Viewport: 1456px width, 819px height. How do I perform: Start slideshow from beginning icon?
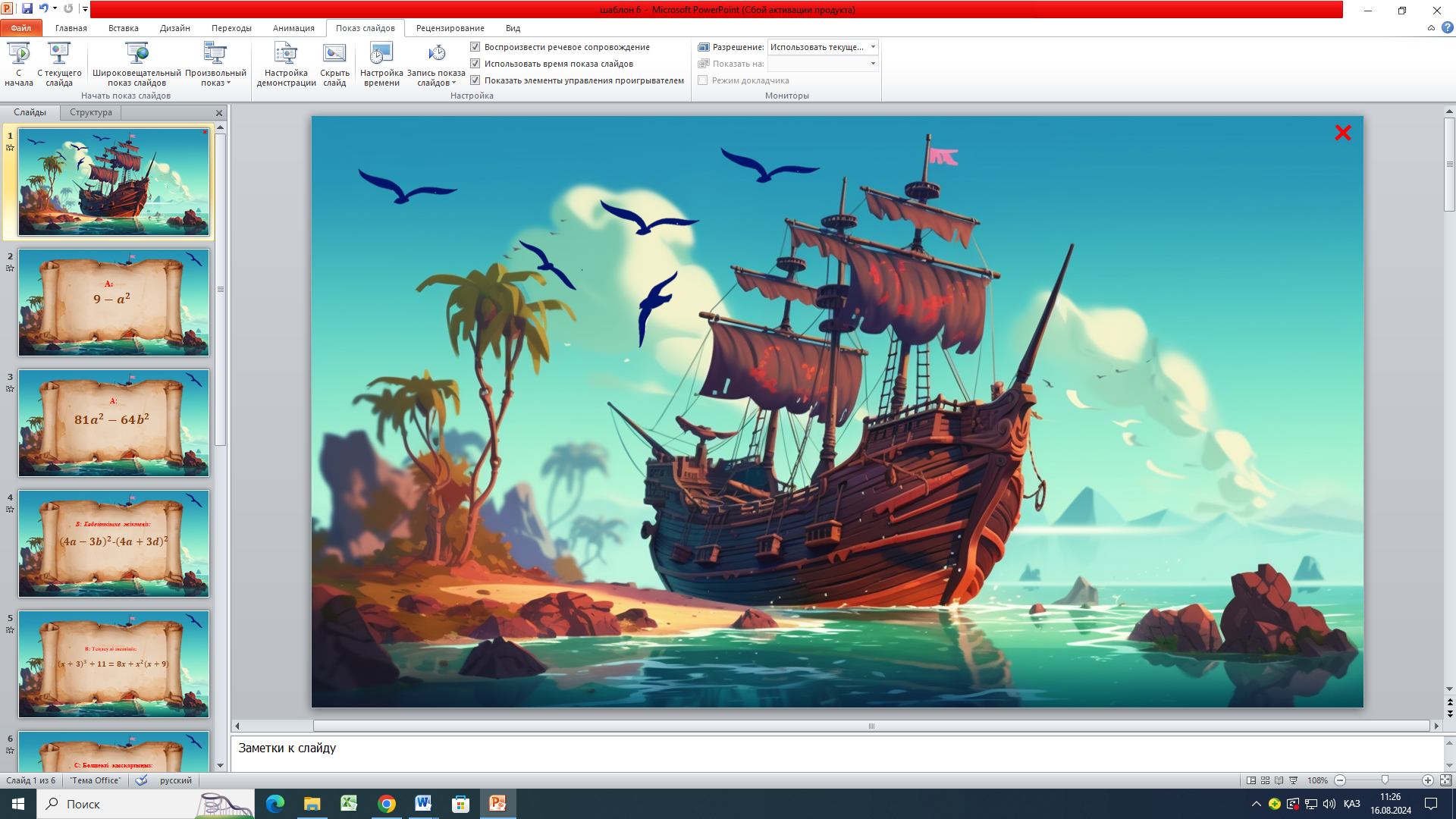[19, 55]
